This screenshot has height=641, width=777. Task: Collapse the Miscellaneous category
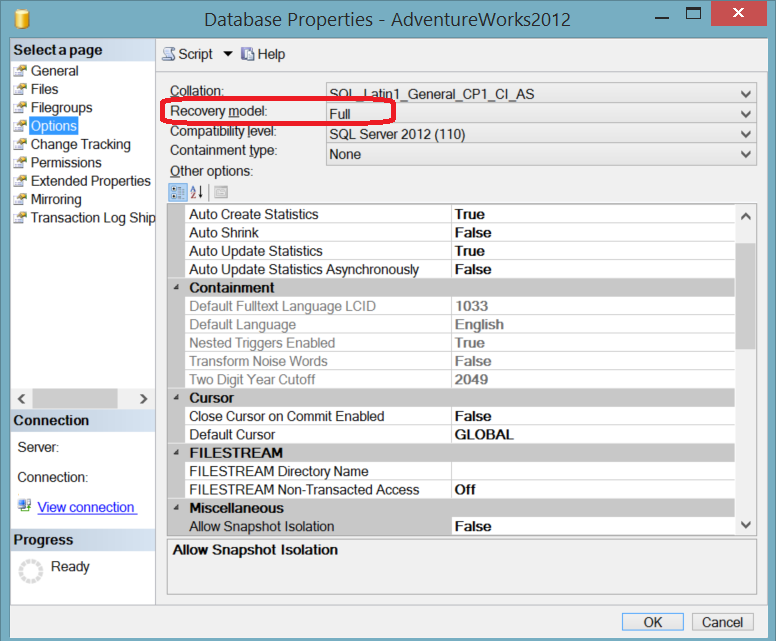[x=176, y=508]
